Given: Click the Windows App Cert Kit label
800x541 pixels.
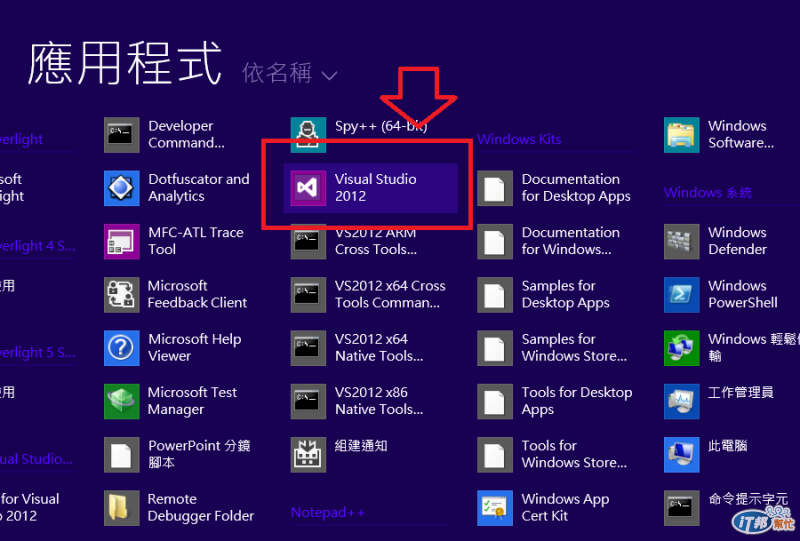Looking at the screenshot, I should tap(565, 507).
